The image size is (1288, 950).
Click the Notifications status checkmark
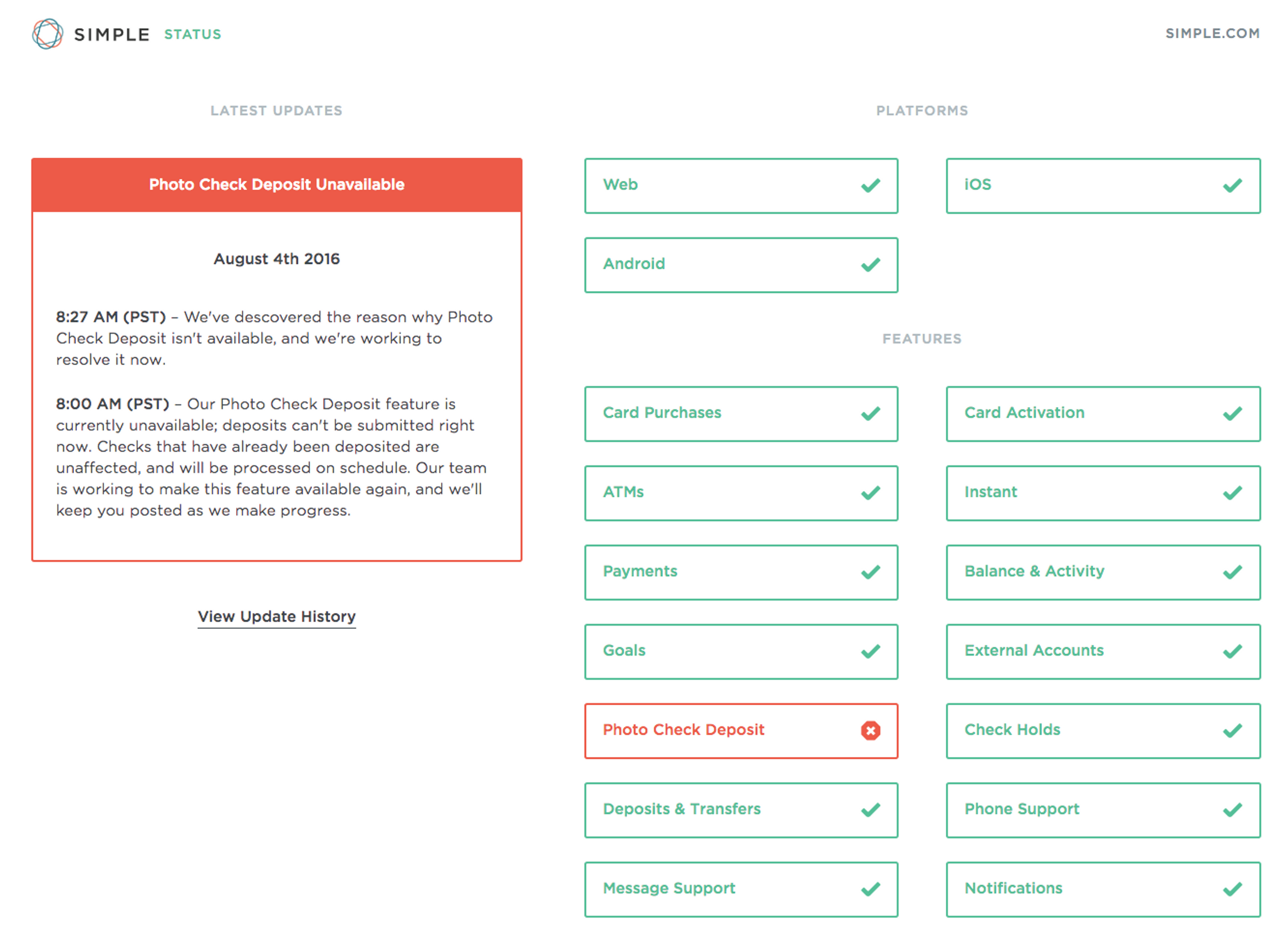click(1232, 889)
